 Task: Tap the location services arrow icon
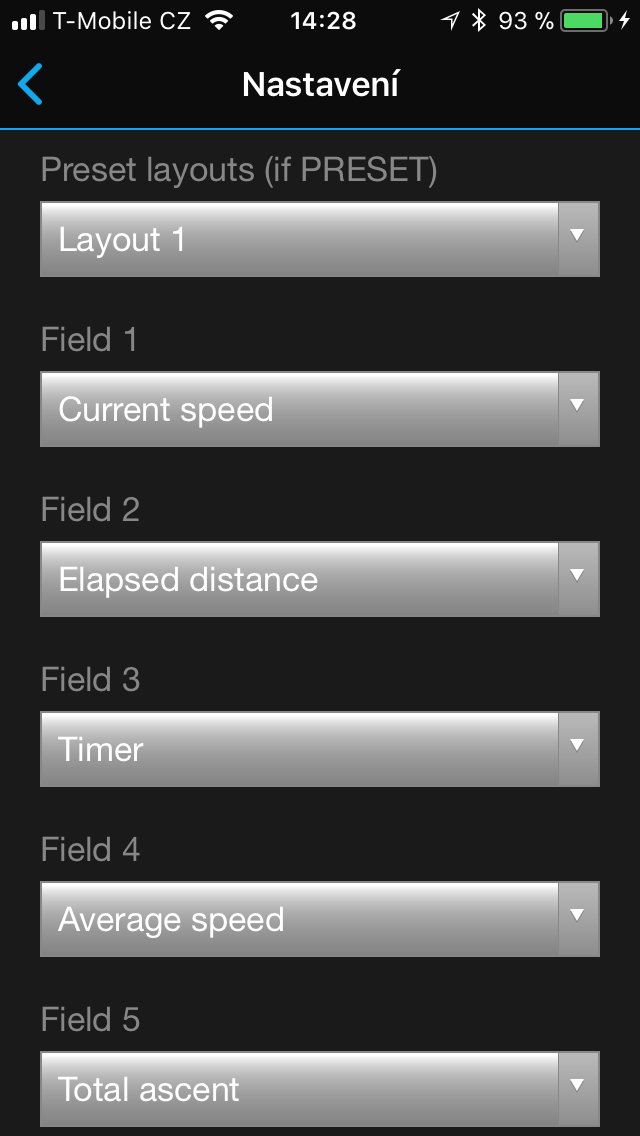[451, 21]
